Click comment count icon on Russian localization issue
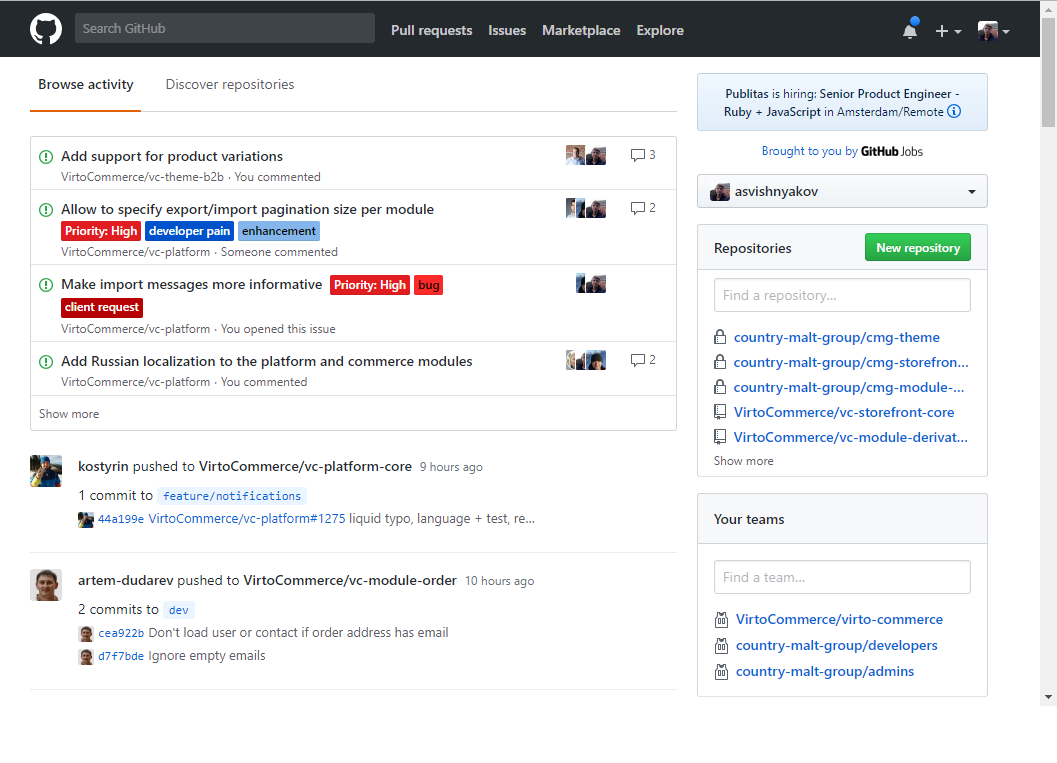Screen dimensions: 1057x763 tap(642, 361)
